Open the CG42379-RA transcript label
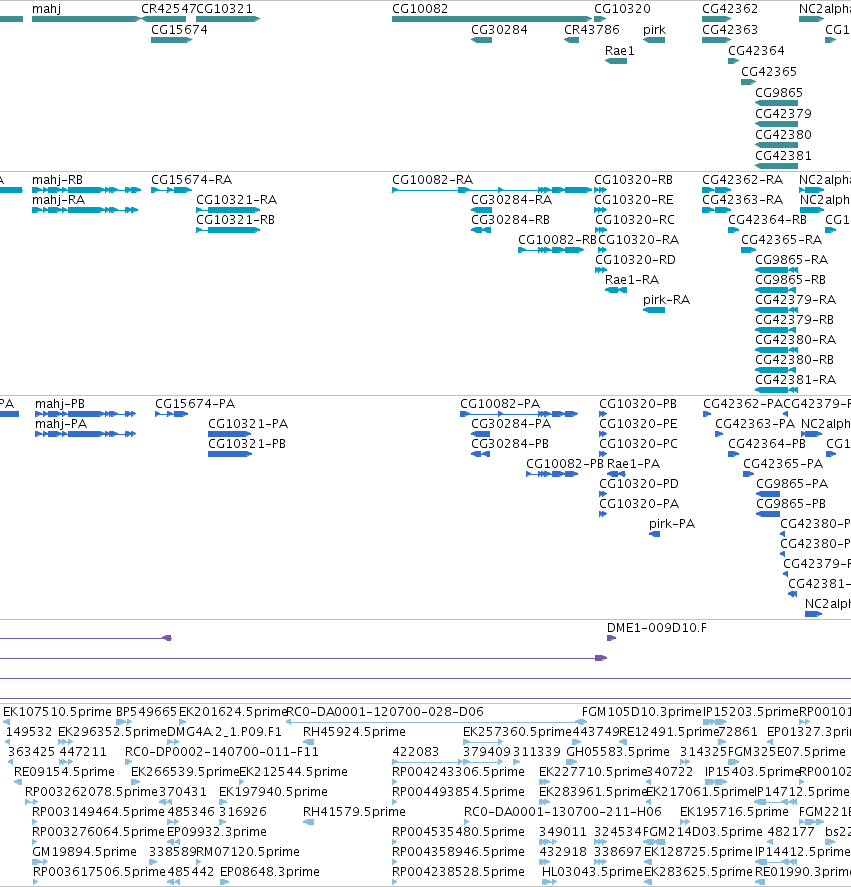The image size is (851, 887). tap(796, 300)
